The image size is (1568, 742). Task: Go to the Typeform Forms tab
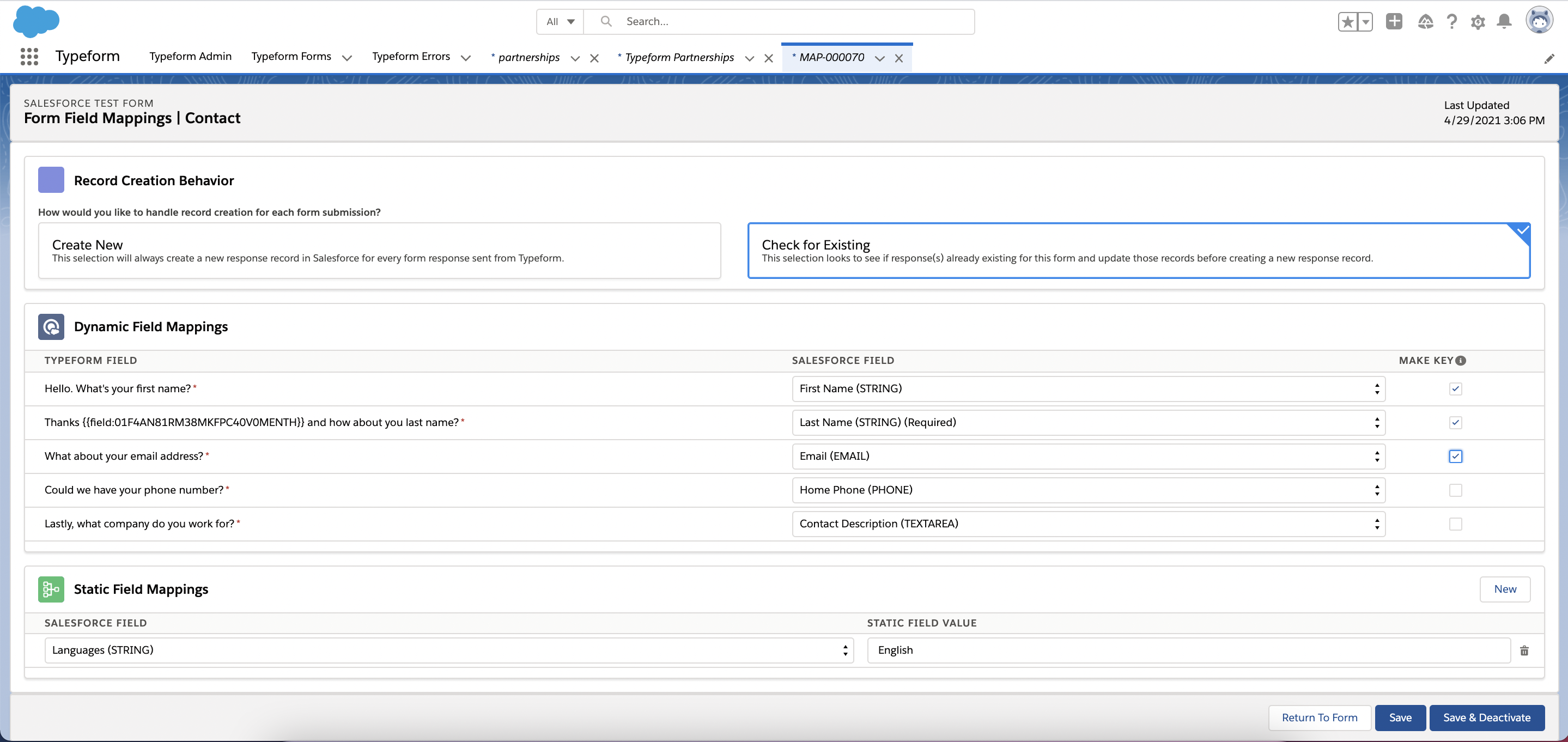click(x=291, y=57)
